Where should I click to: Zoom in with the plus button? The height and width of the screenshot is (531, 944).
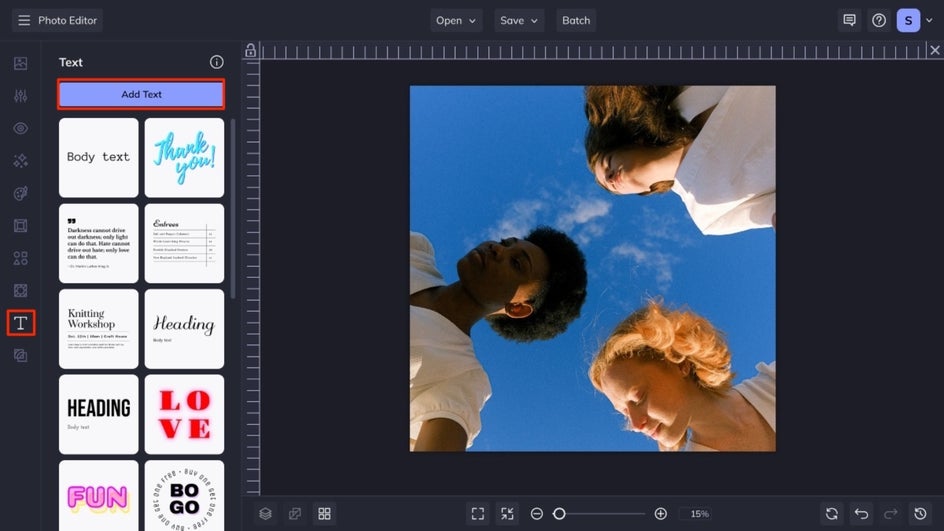tap(660, 514)
